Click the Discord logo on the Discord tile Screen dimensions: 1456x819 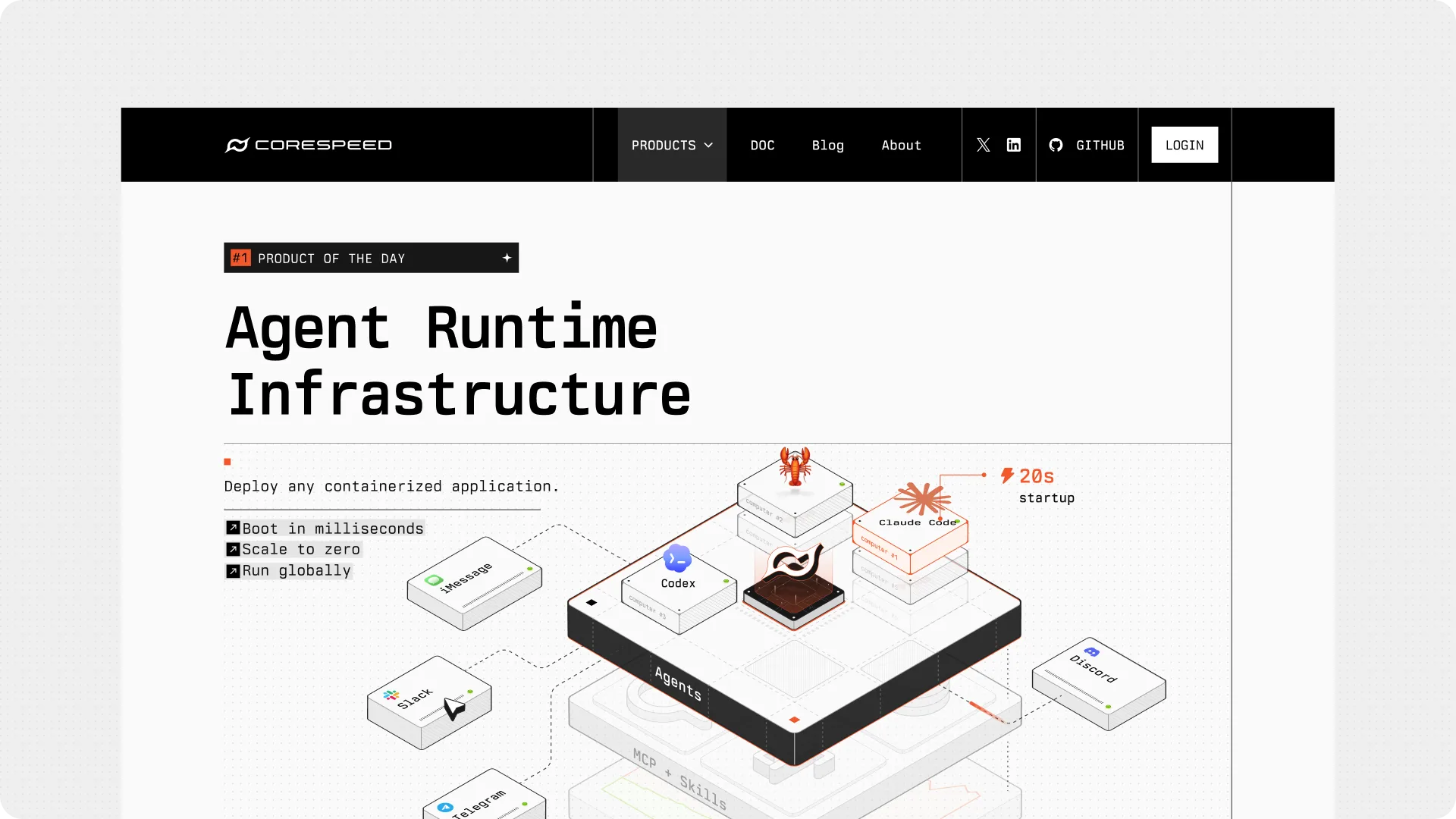pyautogui.click(x=1091, y=651)
